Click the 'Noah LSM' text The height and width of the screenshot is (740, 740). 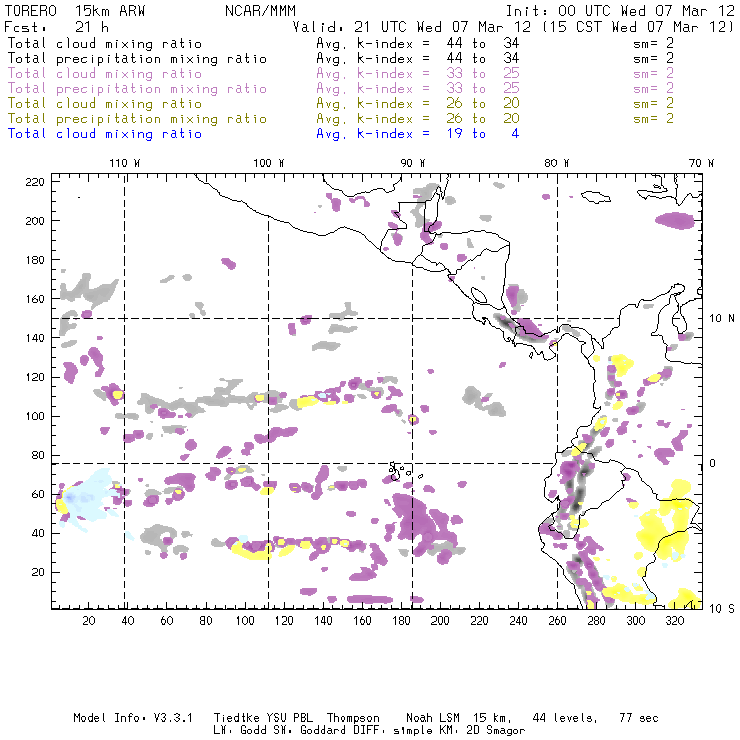tap(433, 718)
